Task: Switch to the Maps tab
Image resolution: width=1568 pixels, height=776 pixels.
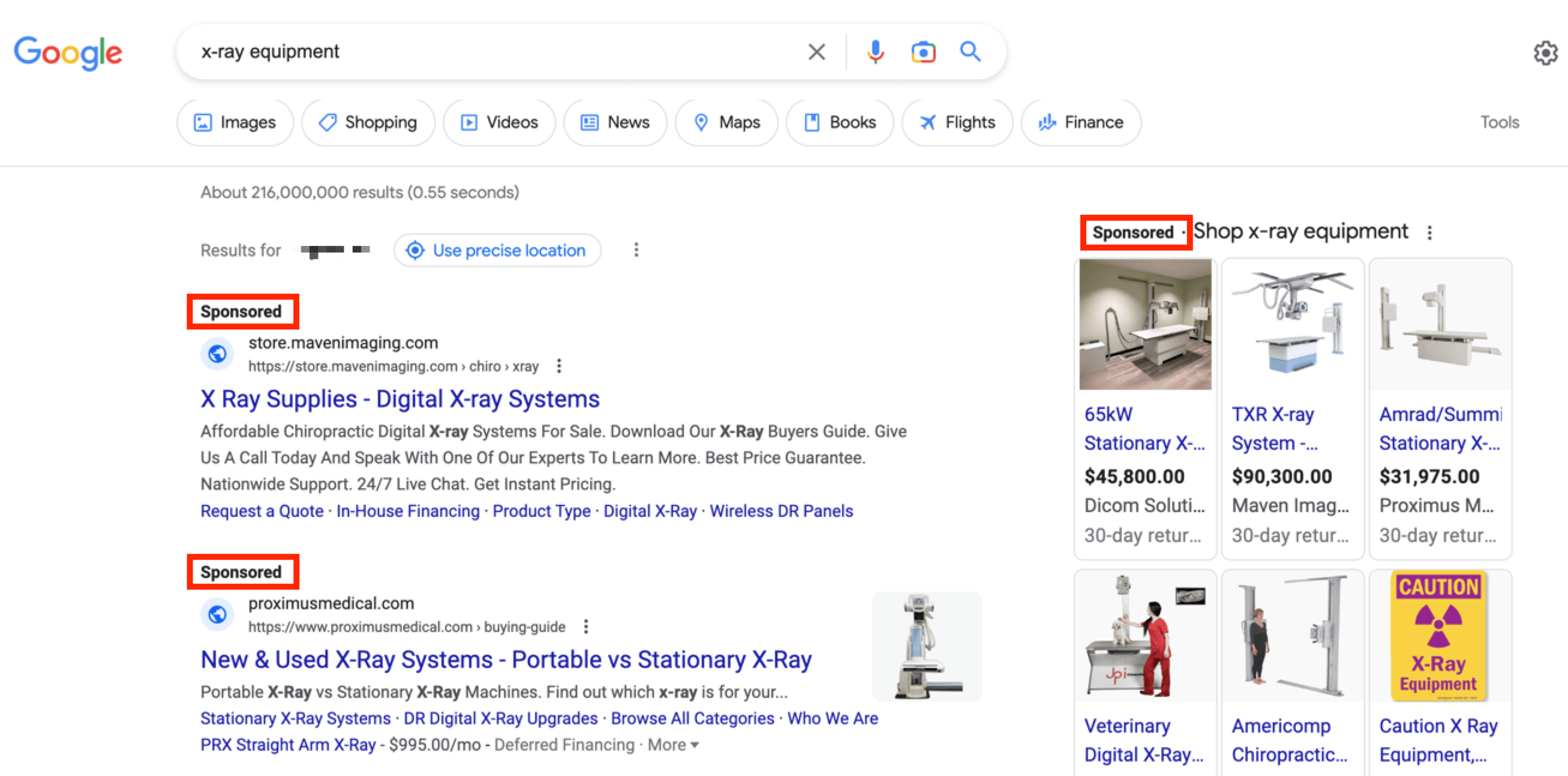Action: [x=727, y=122]
